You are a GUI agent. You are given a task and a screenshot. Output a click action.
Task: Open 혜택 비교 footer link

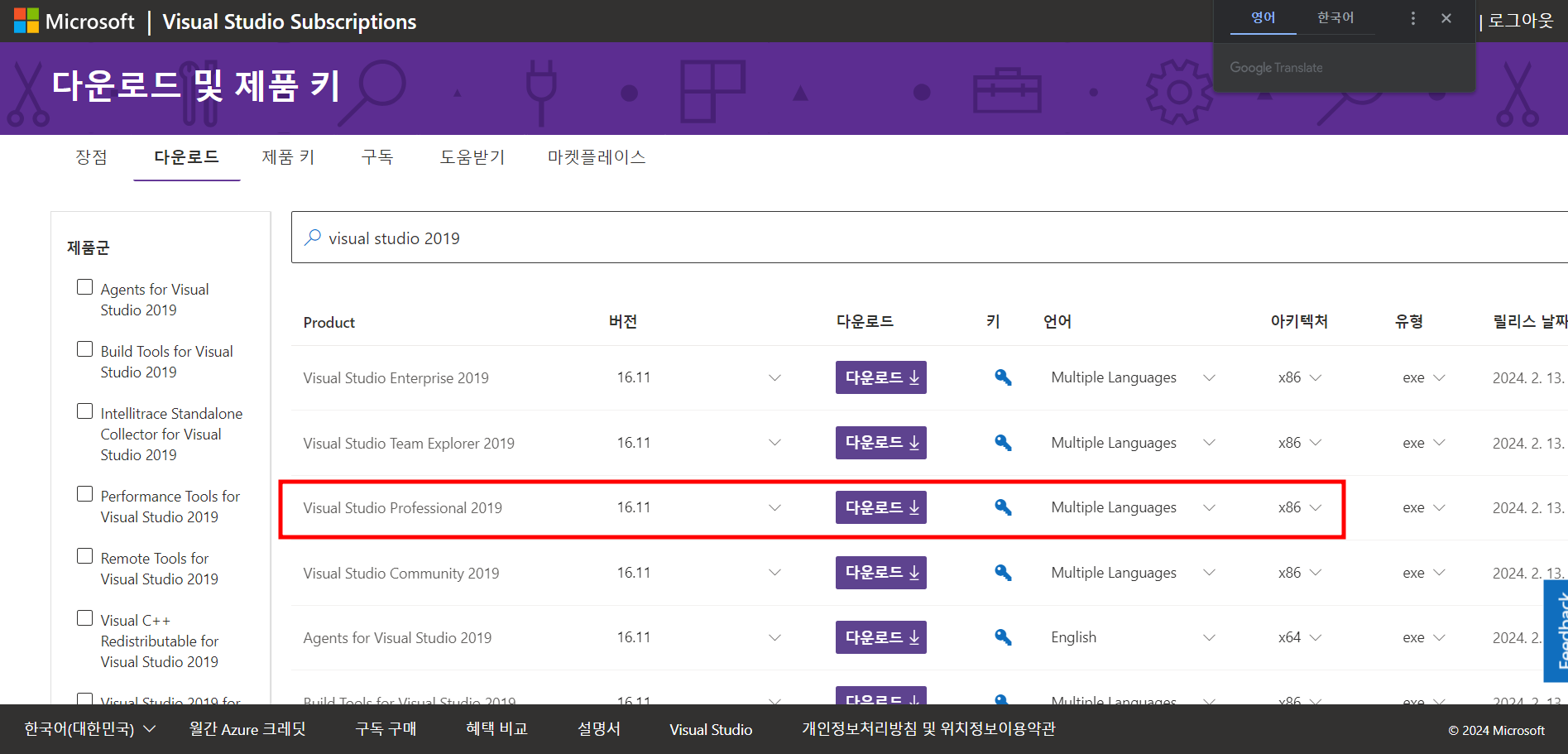(496, 729)
